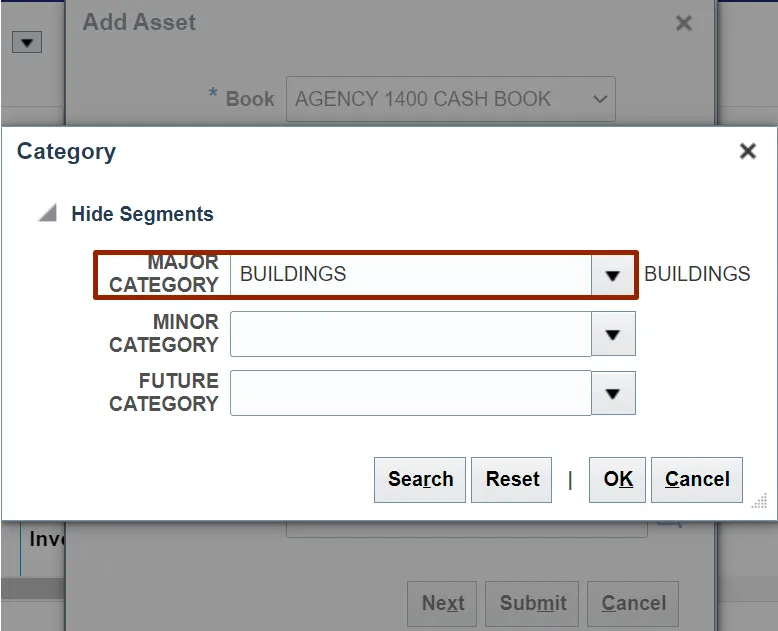Click the Hide Segments label
The height and width of the screenshot is (631, 778).
pos(142,214)
